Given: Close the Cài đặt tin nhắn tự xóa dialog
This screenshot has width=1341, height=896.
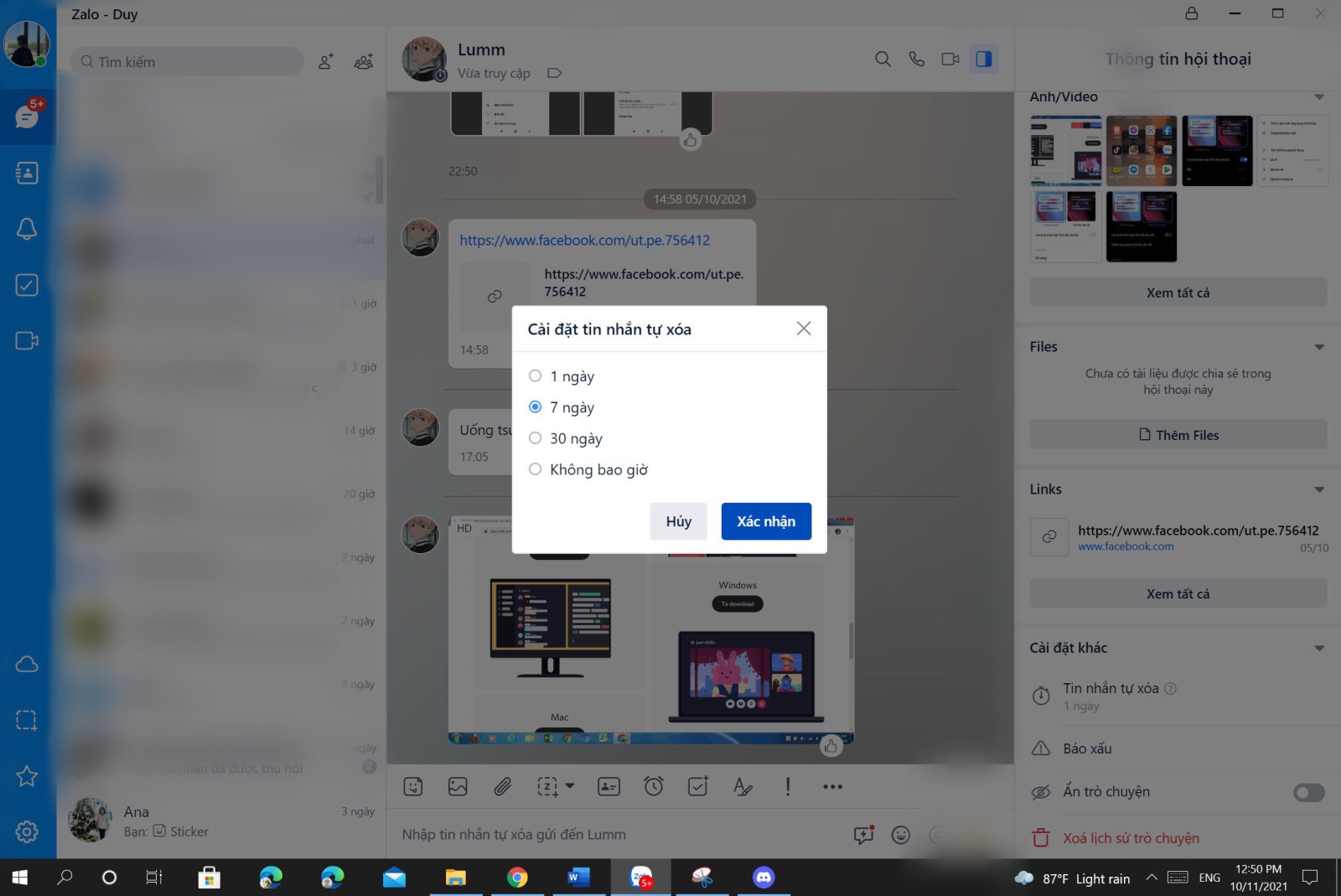Looking at the screenshot, I should [x=803, y=329].
